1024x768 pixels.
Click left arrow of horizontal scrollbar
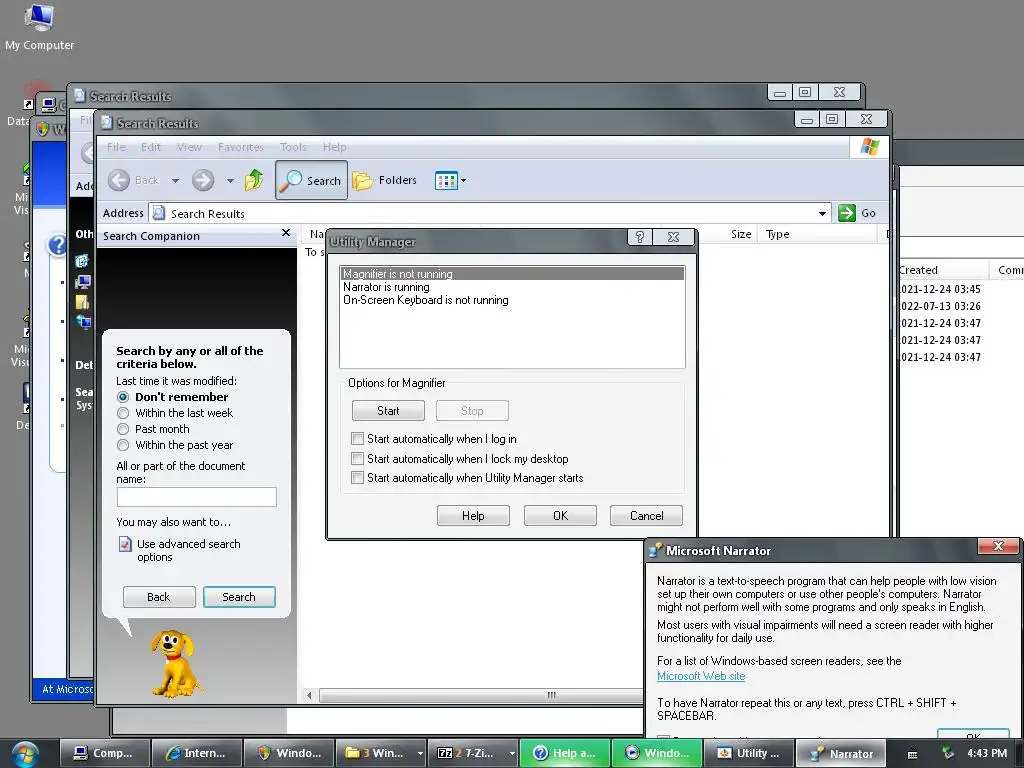(x=309, y=696)
